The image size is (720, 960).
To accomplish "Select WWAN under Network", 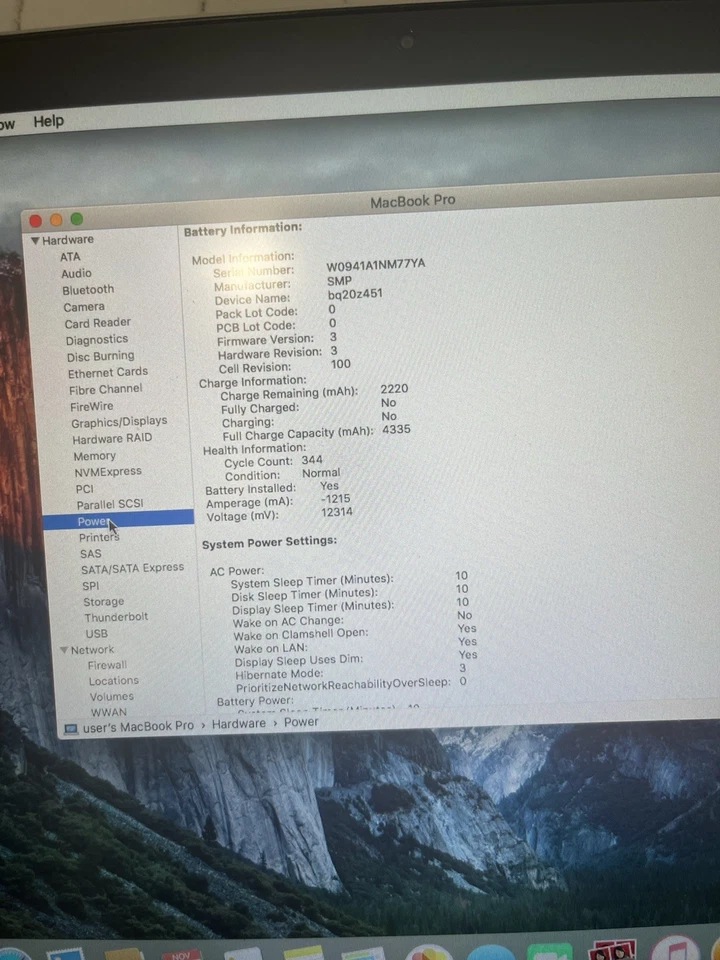I will [108, 713].
